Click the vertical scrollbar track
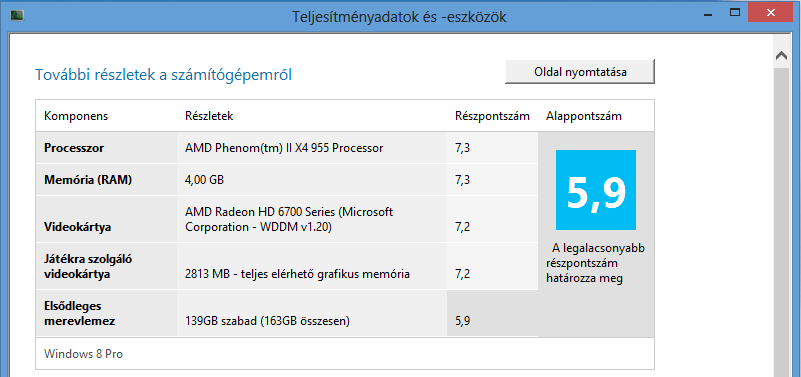This screenshot has width=801, height=377. point(782,221)
